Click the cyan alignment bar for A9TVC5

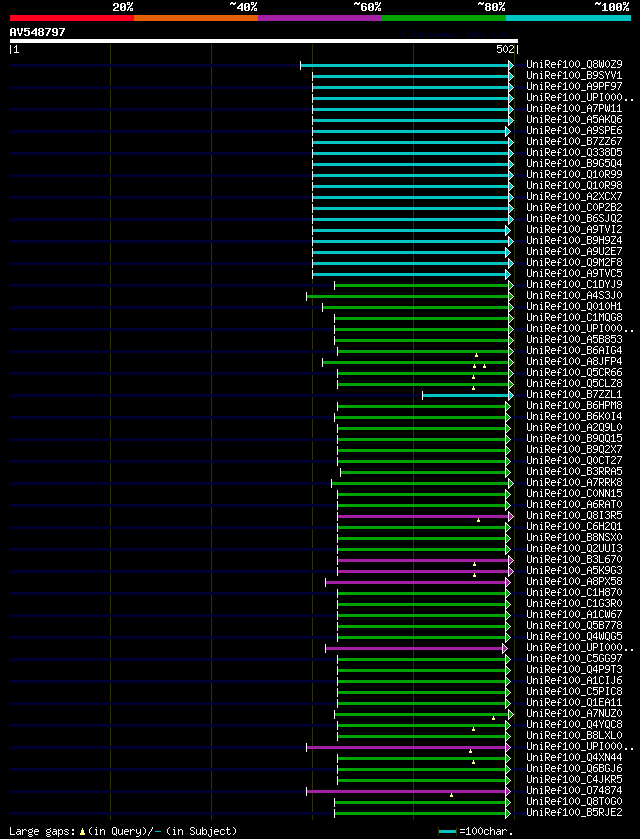click(412, 274)
